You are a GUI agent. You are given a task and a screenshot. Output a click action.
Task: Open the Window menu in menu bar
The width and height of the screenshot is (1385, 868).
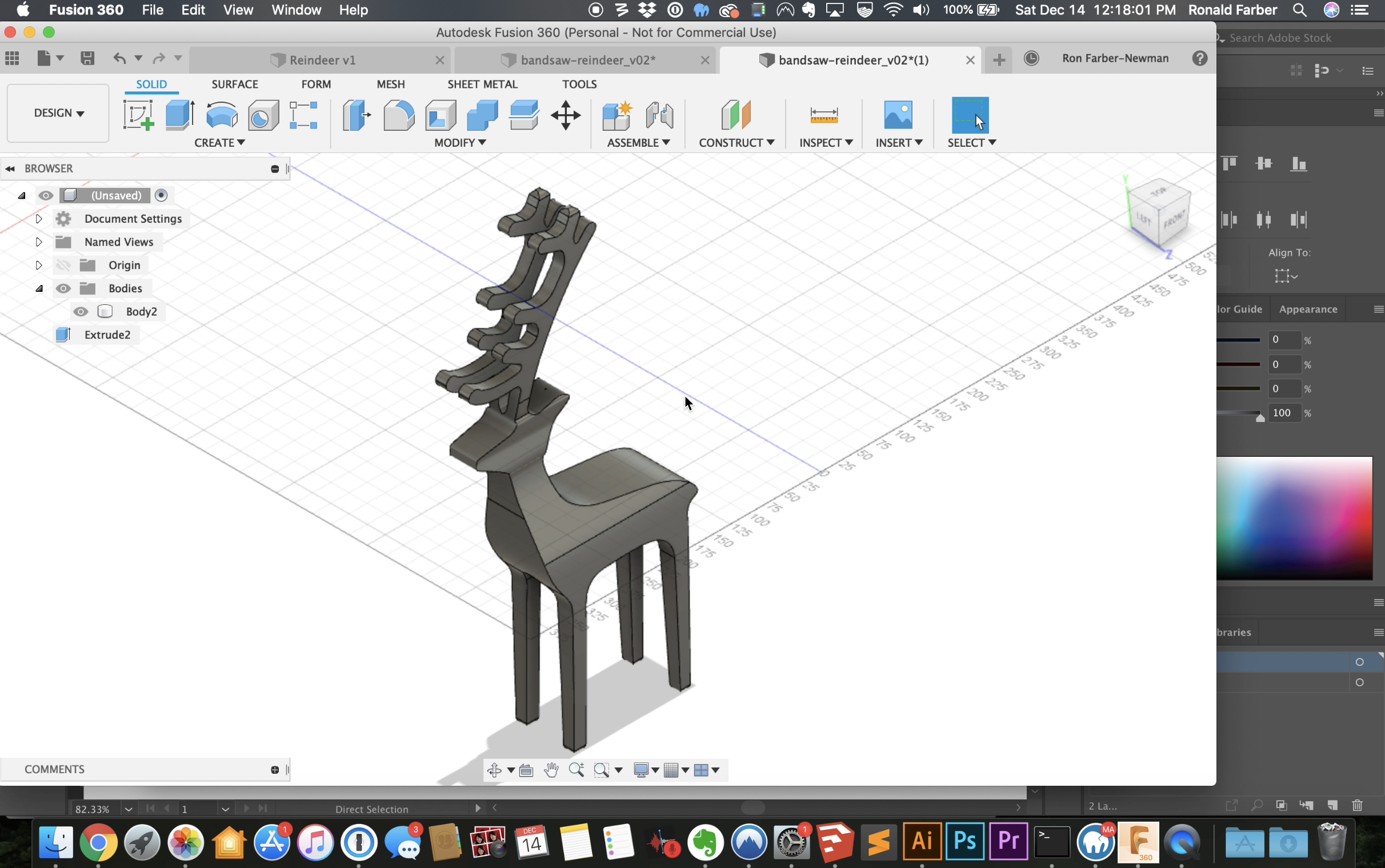coord(297,10)
